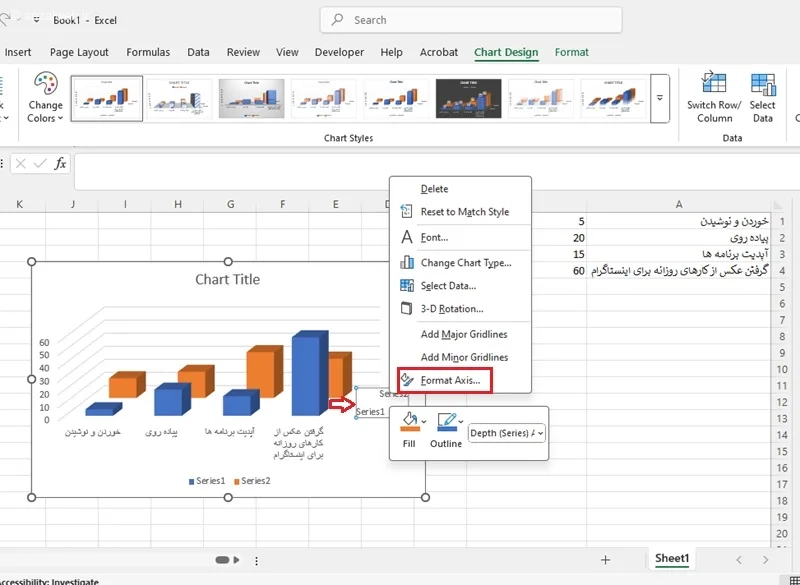Choose Reset to Match Style
This screenshot has width=800, height=585.
(460, 212)
